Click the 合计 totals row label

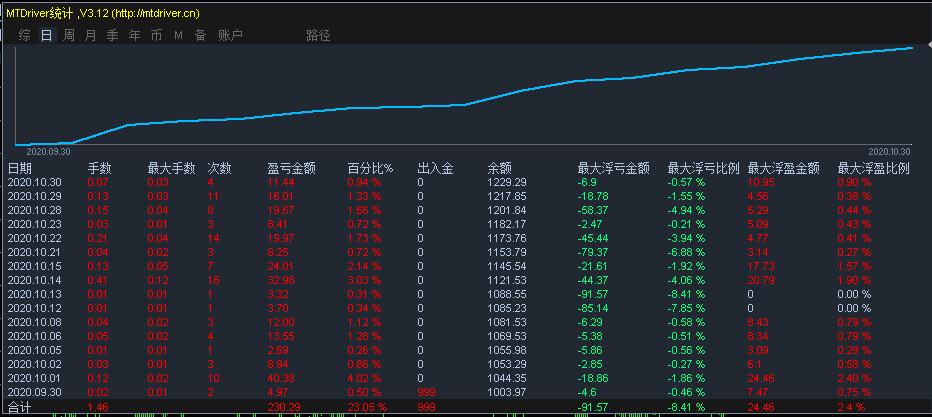(19, 407)
